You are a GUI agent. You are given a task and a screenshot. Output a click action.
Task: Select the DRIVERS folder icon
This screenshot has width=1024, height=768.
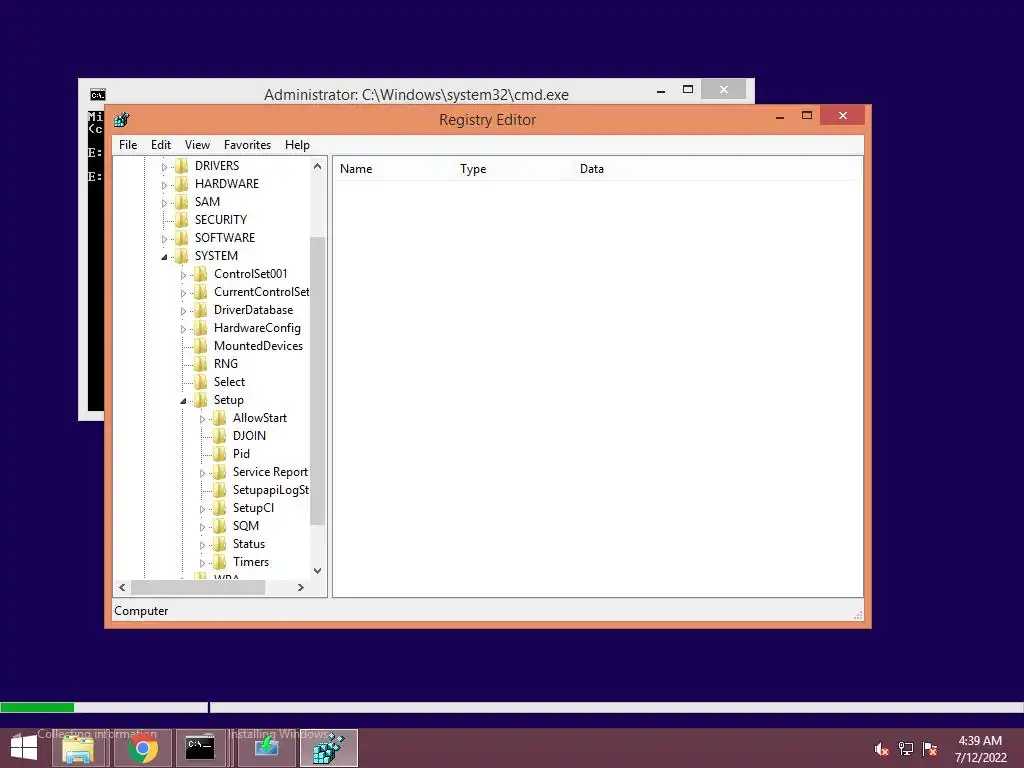coord(182,166)
